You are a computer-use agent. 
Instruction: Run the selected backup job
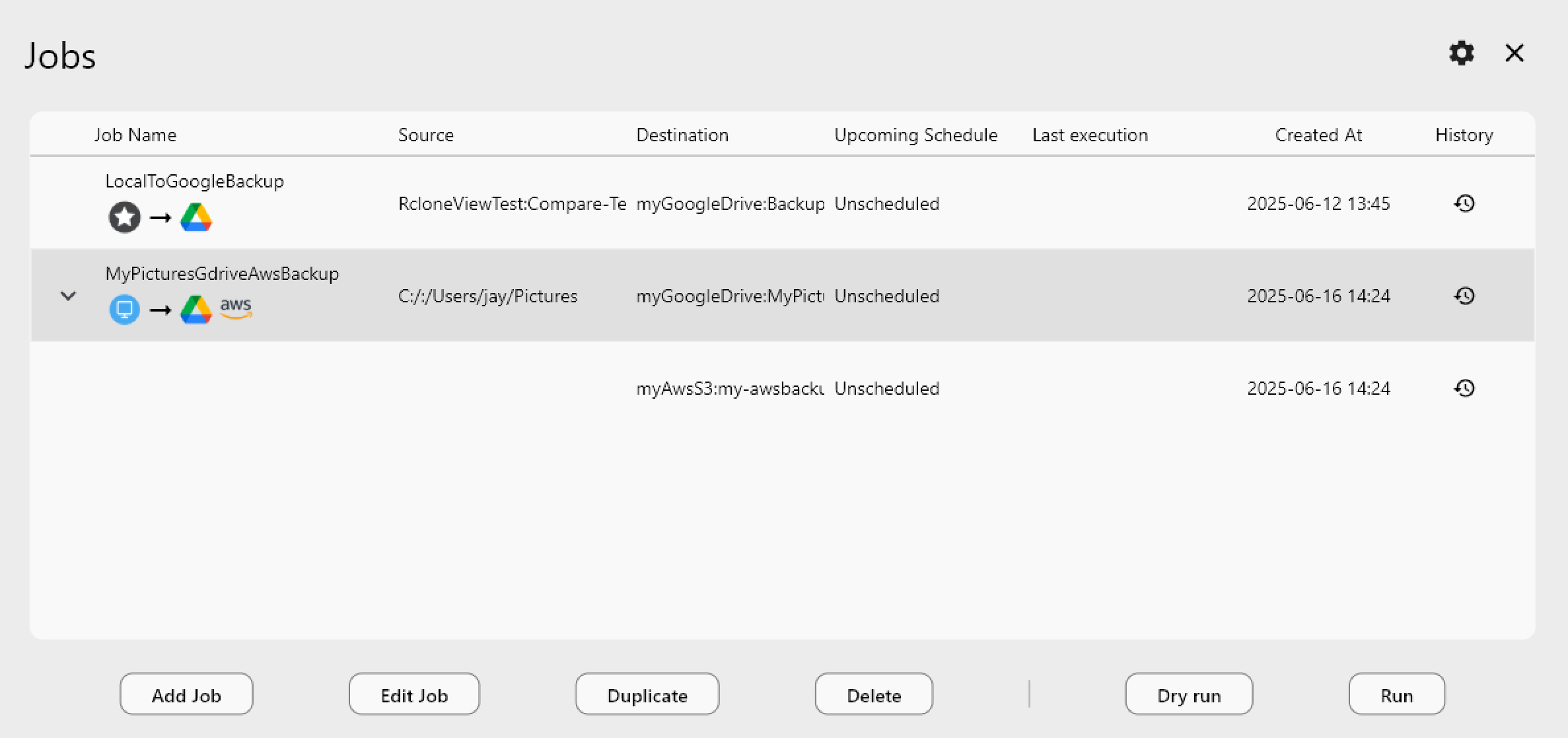pyautogui.click(x=1394, y=694)
